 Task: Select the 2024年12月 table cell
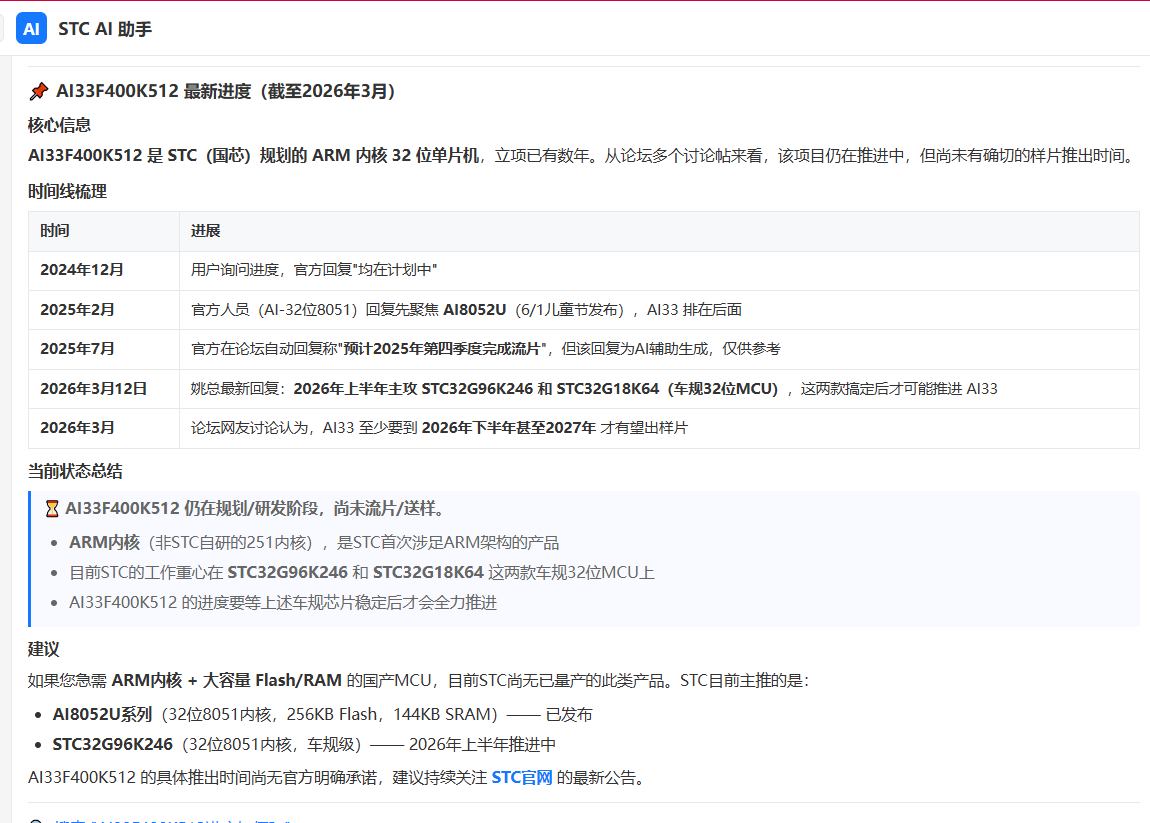(x=104, y=271)
